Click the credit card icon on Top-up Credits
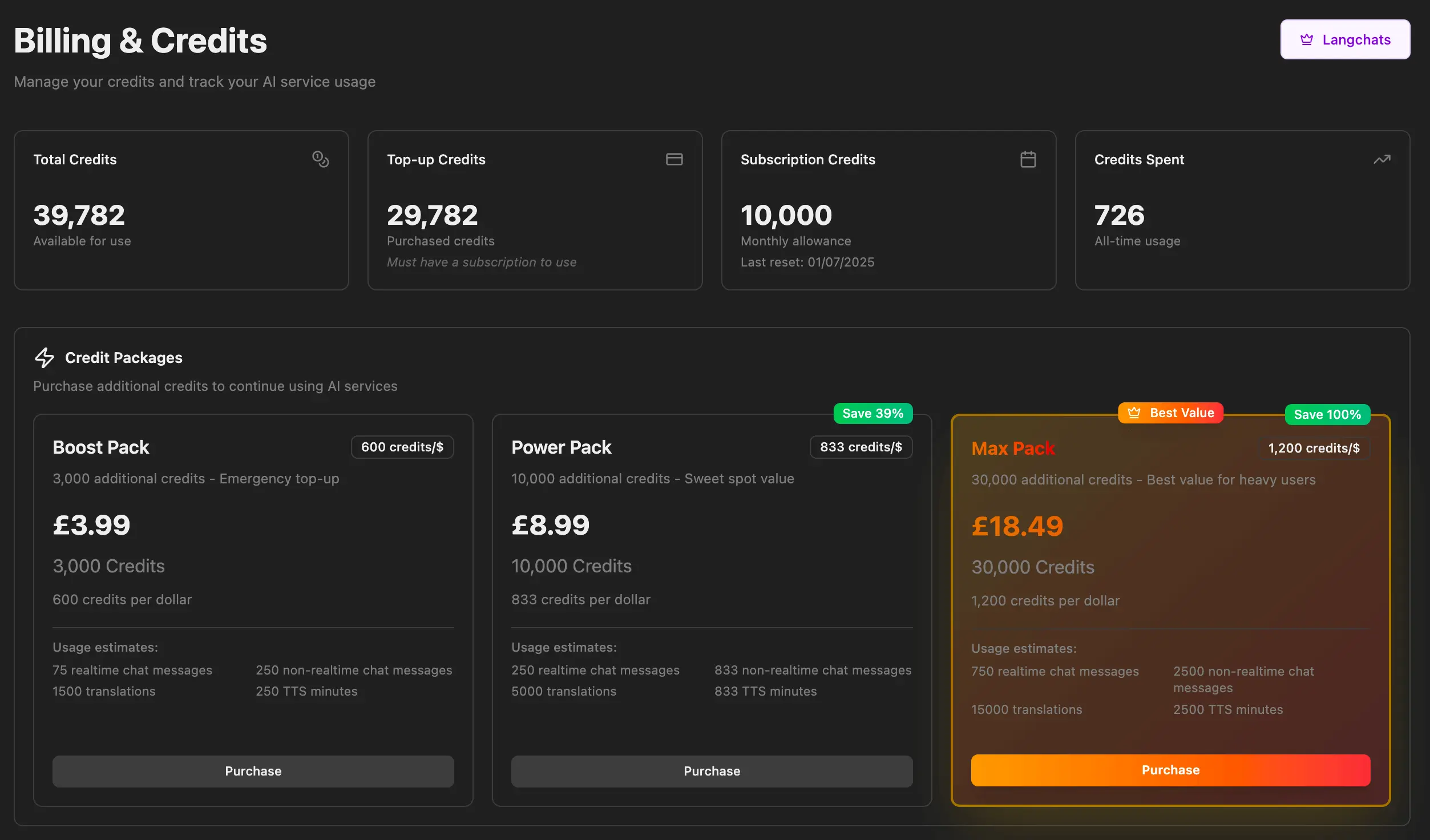 pyautogui.click(x=674, y=159)
